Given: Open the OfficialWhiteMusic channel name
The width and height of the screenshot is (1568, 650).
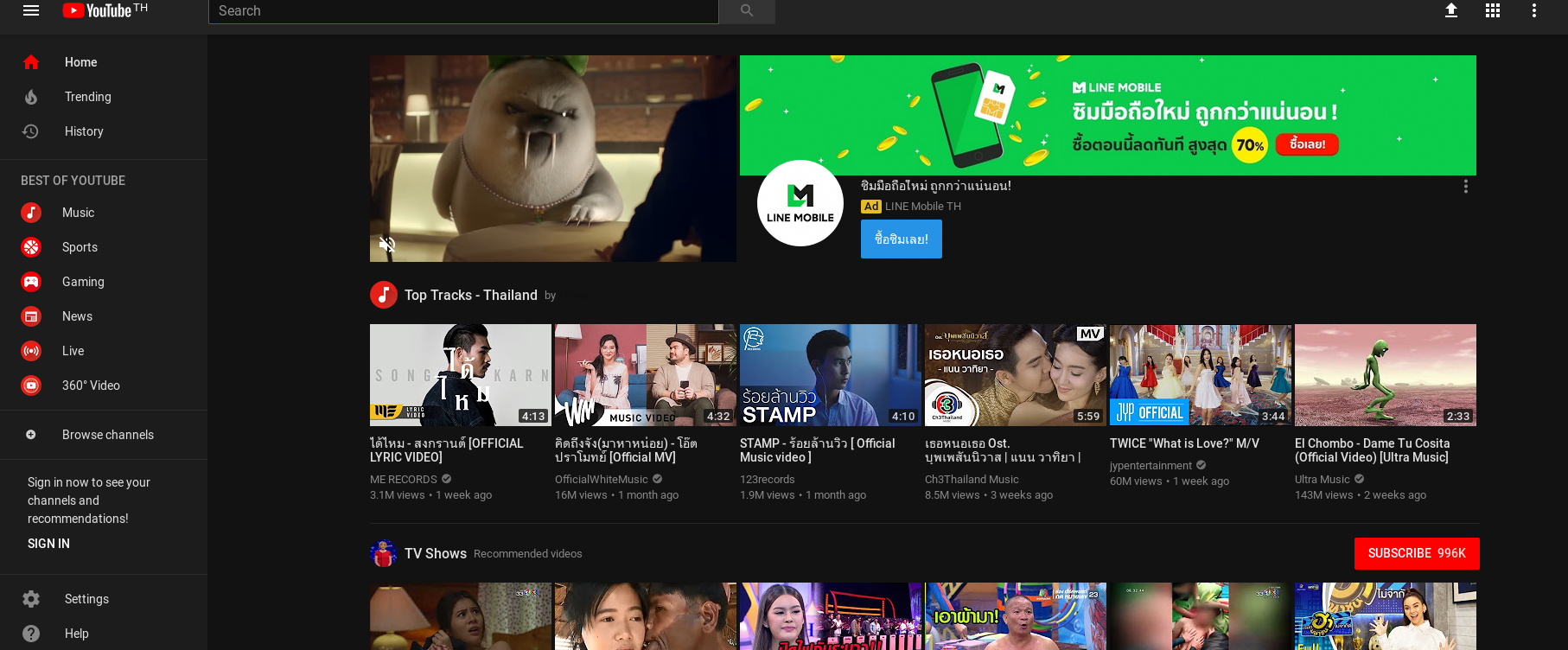Looking at the screenshot, I should click(x=602, y=480).
